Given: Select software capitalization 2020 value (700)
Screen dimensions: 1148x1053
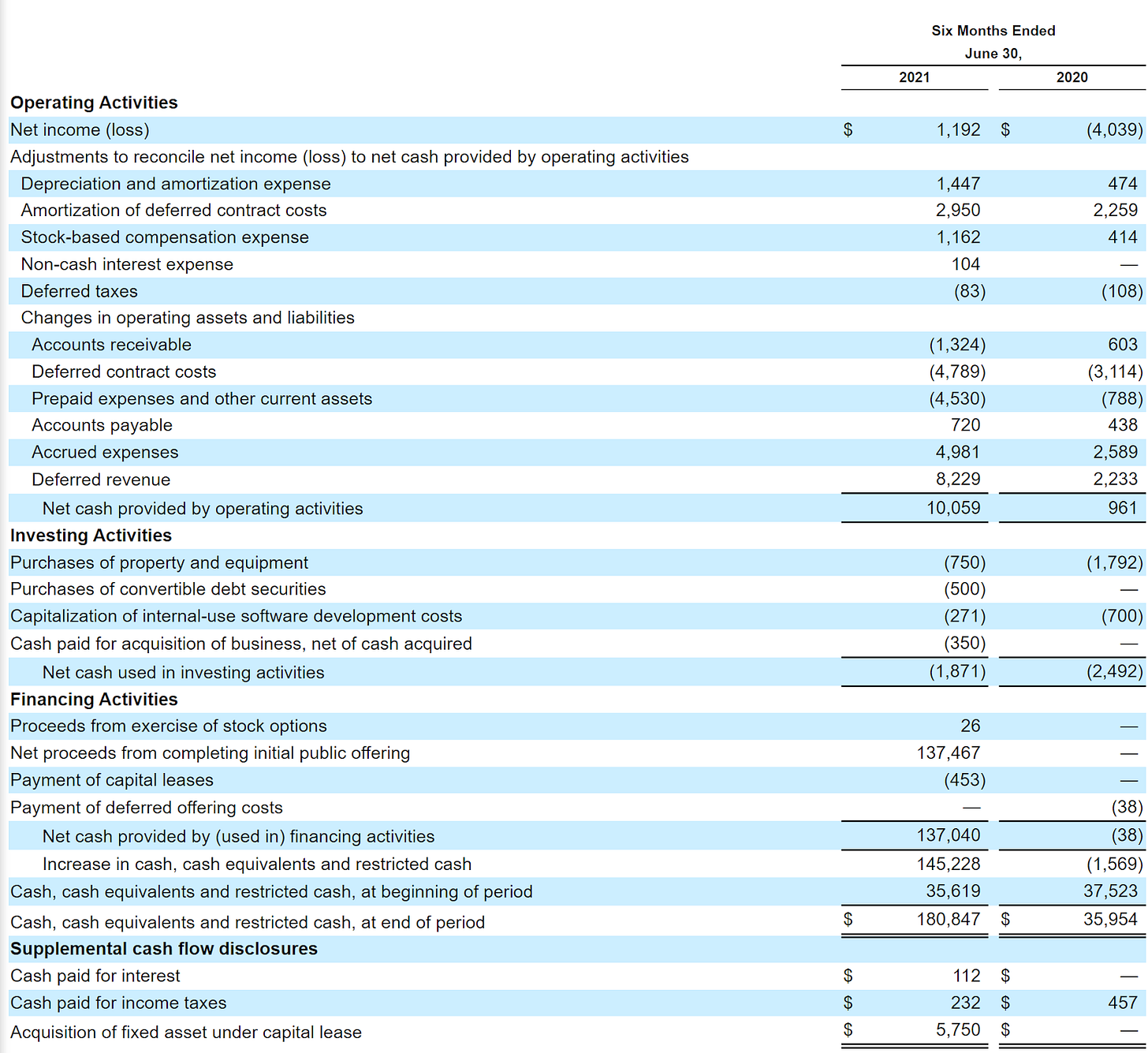Looking at the screenshot, I should 1122,616.
